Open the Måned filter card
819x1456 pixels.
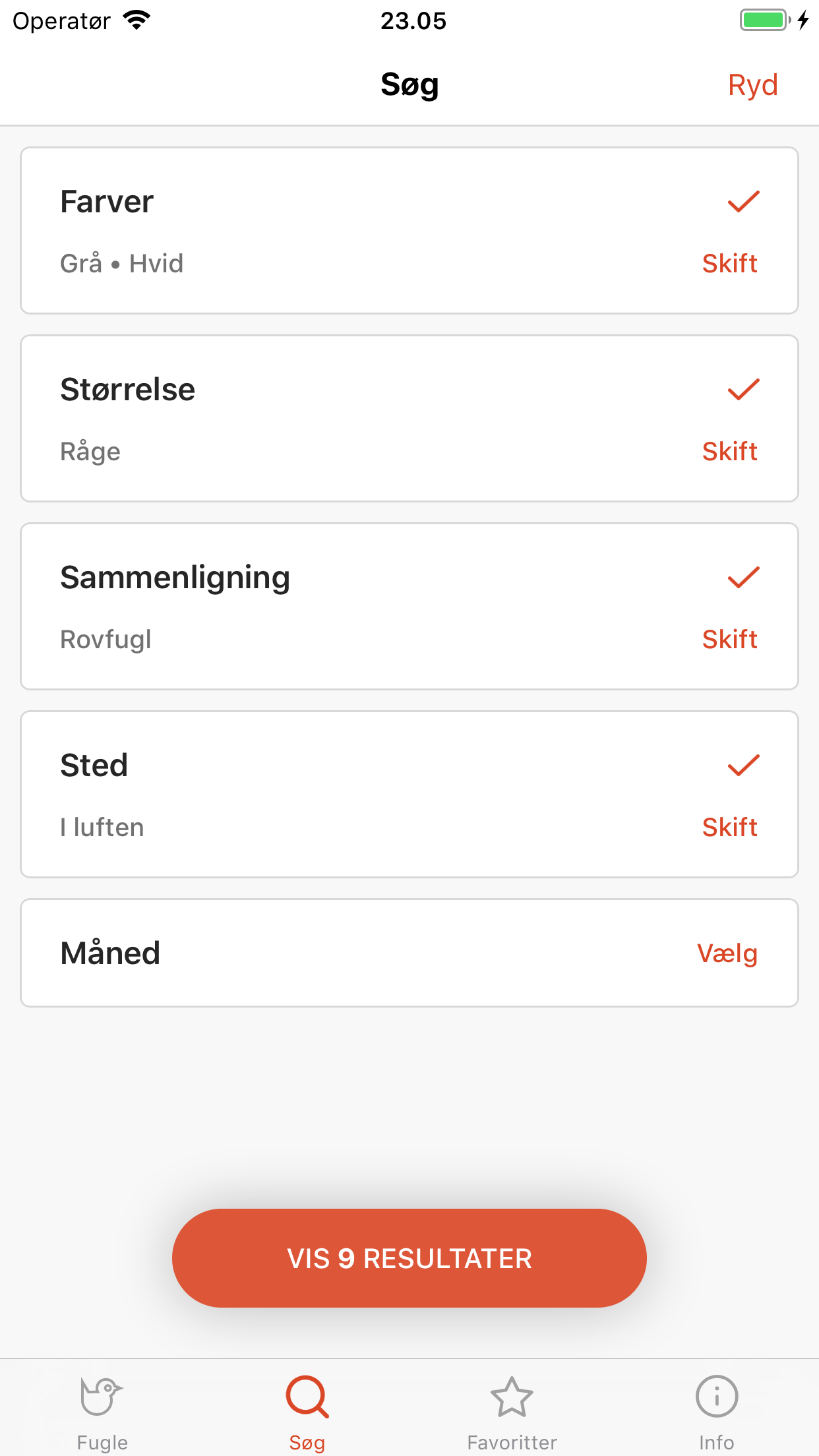click(409, 953)
